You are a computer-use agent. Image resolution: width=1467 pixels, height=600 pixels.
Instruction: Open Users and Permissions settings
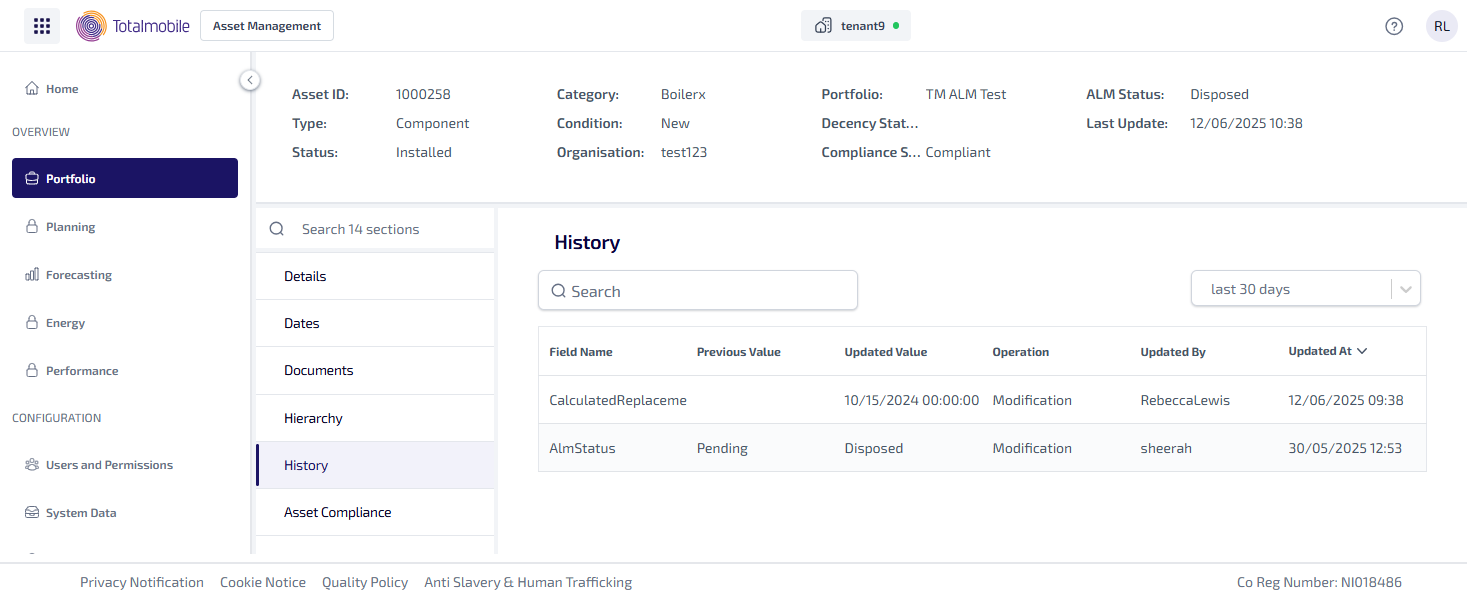[109, 465]
